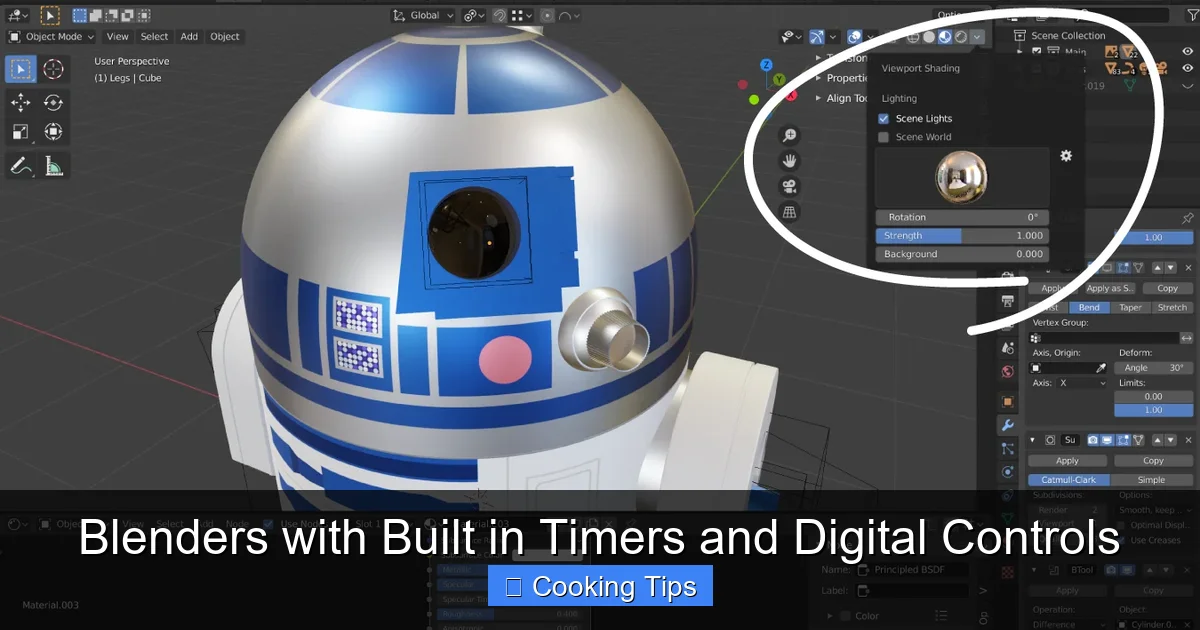Disable the Scene Lights checkbox

884,118
